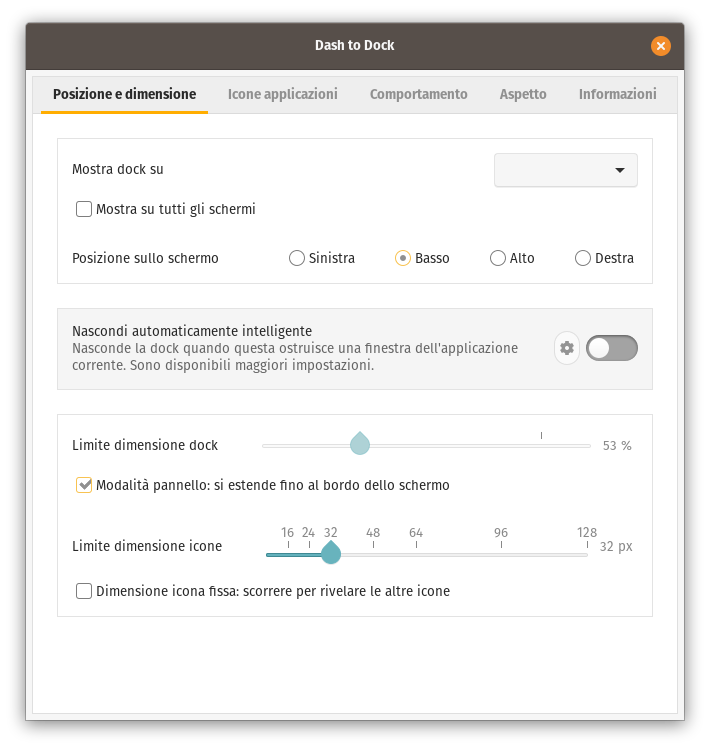Screen dimensions: 710x749
Task: Click the icon size limit slider handle
Action: [330, 553]
